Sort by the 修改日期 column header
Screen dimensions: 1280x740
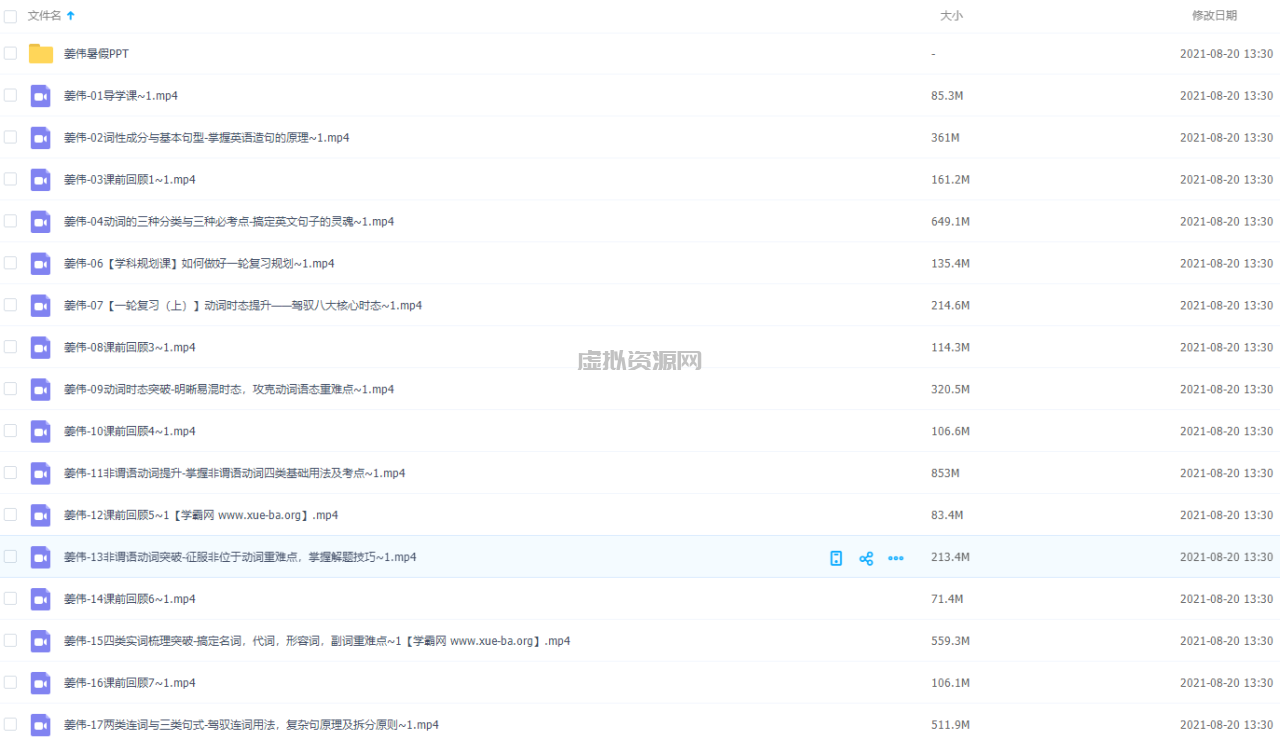[1214, 16]
